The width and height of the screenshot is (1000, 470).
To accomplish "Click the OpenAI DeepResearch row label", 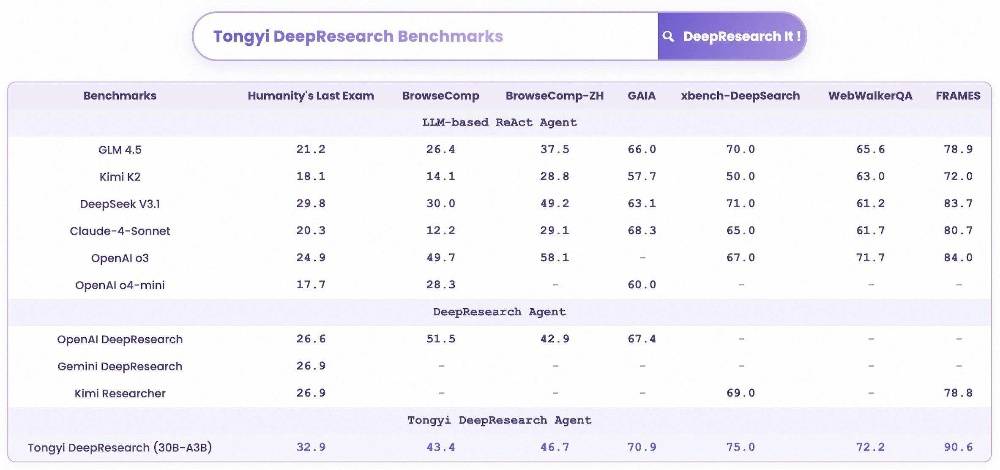I will pyautogui.click(x=120, y=339).
